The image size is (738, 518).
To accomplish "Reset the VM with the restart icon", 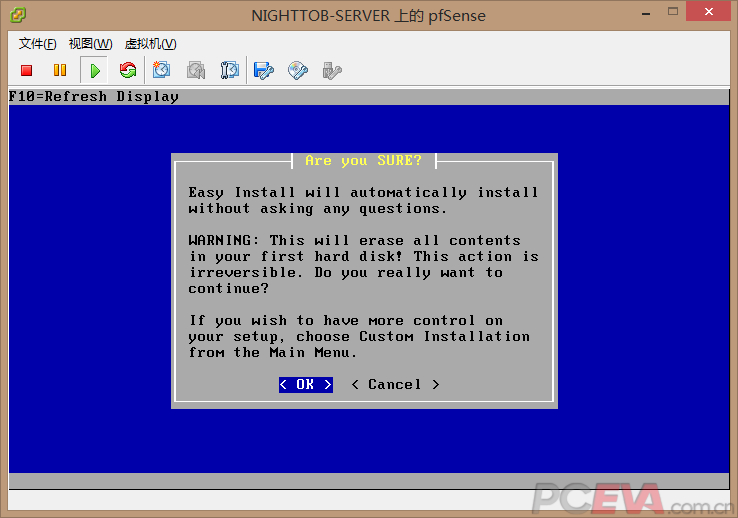I will pos(127,70).
